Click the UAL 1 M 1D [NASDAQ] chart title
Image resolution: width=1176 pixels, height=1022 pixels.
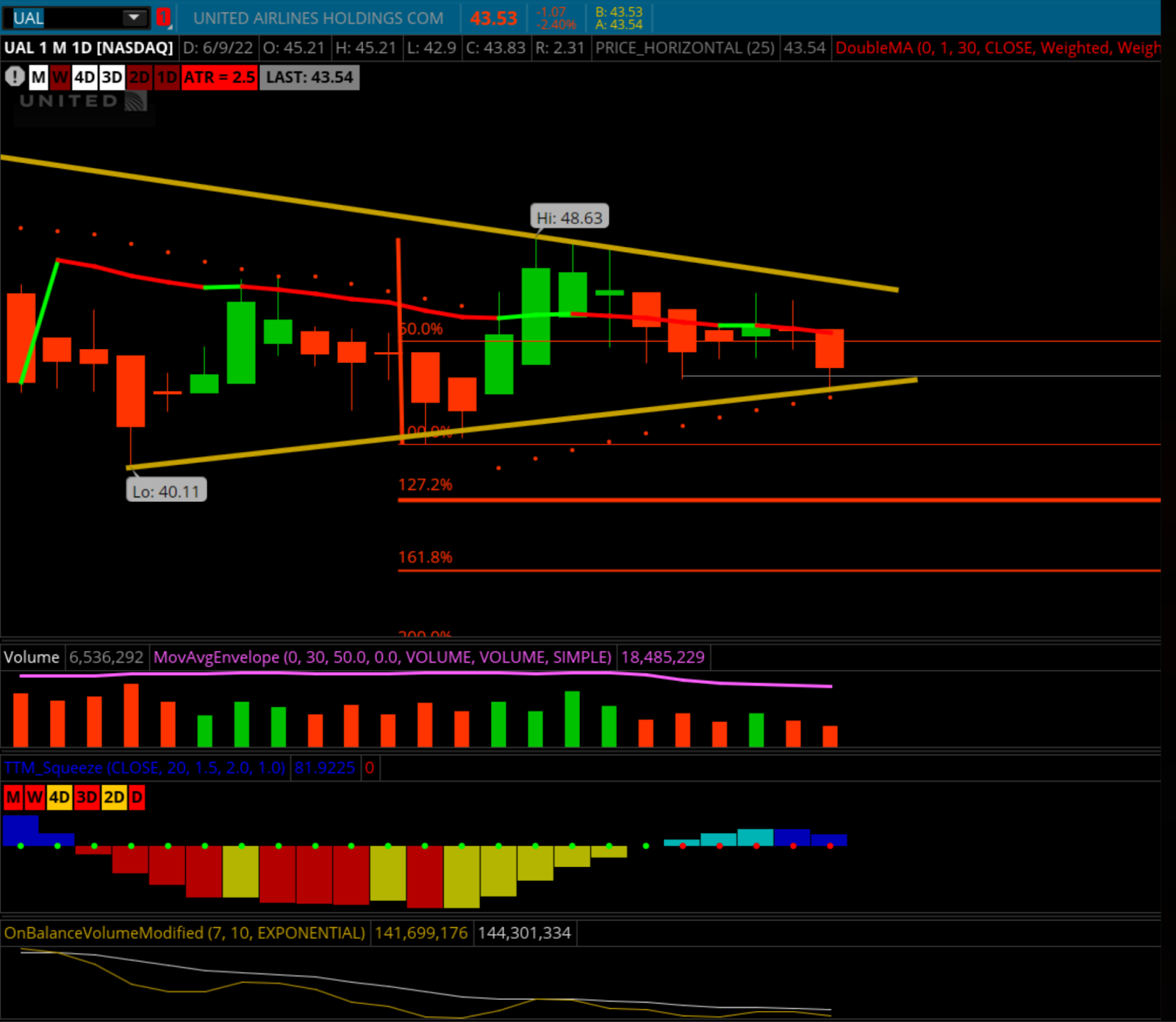(88, 48)
